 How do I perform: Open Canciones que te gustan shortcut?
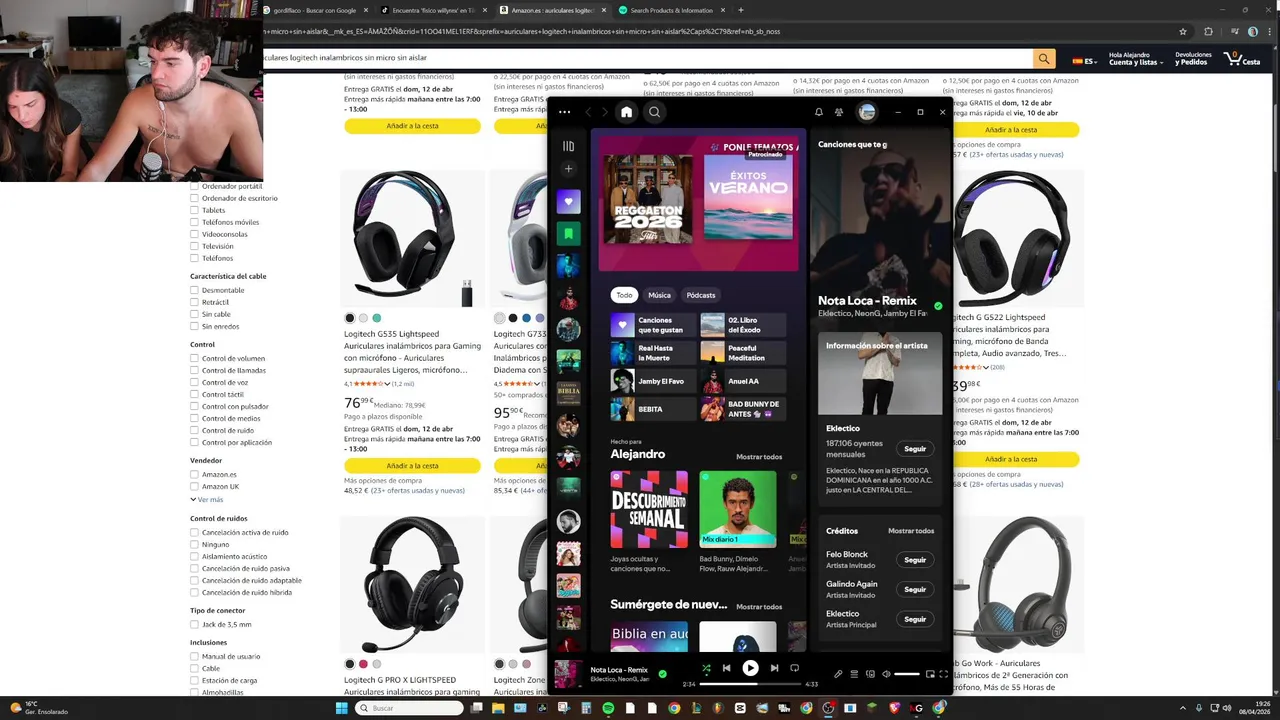pyautogui.click(x=654, y=325)
